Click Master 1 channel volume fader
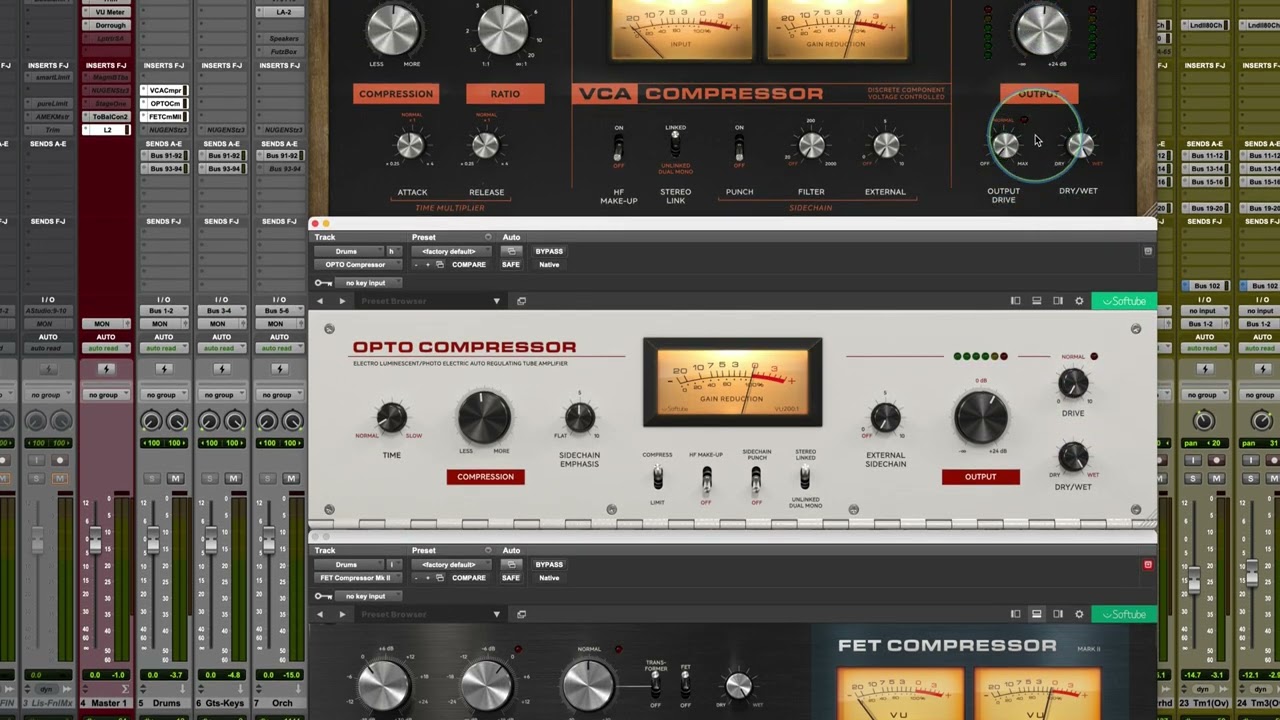This screenshot has height=720, width=1280. (x=95, y=540)
